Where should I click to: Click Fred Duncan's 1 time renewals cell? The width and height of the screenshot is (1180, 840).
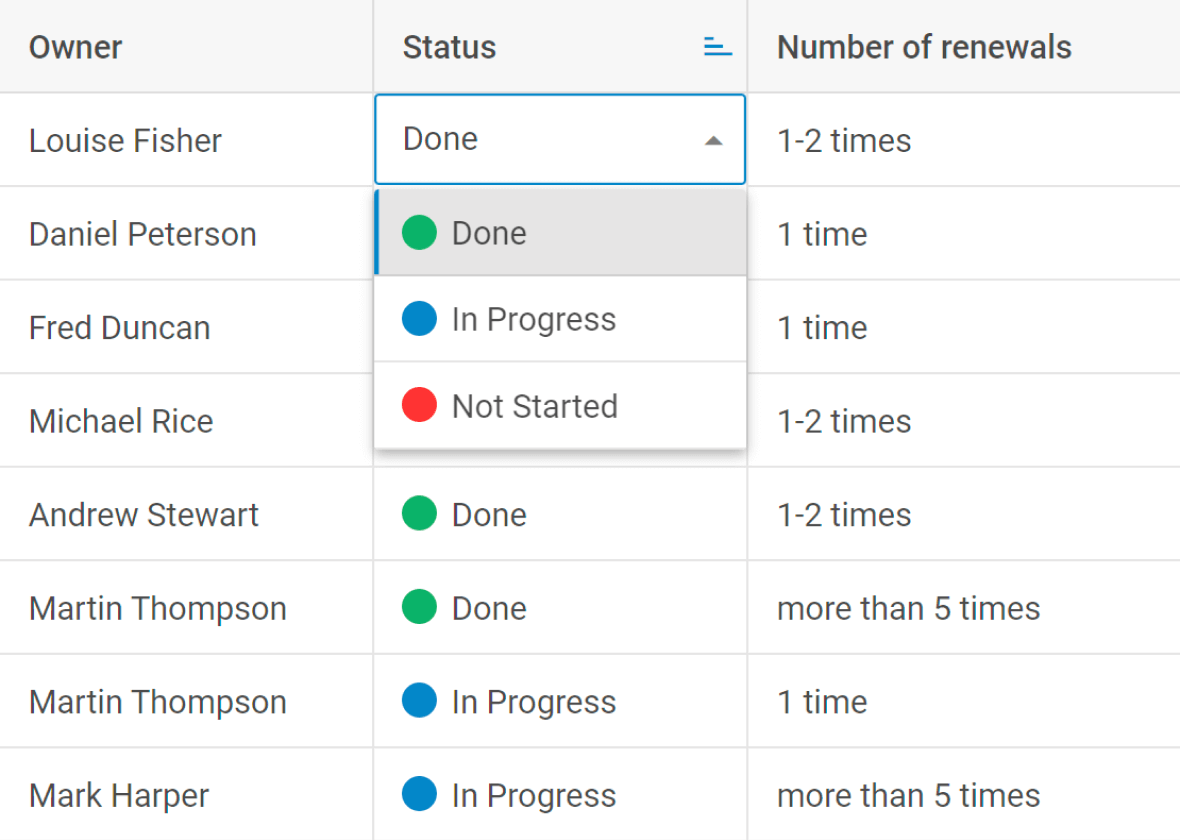pyautogui.click(x=964, y=327)
